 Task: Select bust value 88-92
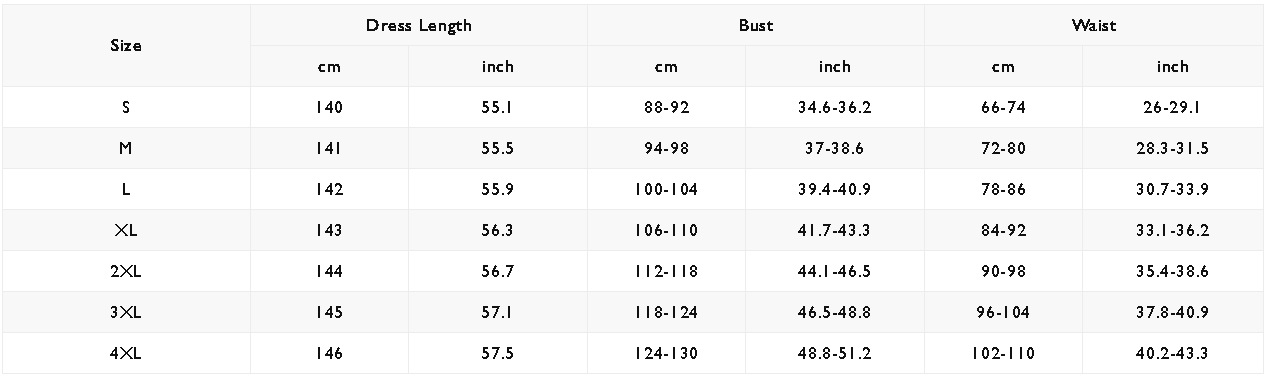(x=666, y=107)
